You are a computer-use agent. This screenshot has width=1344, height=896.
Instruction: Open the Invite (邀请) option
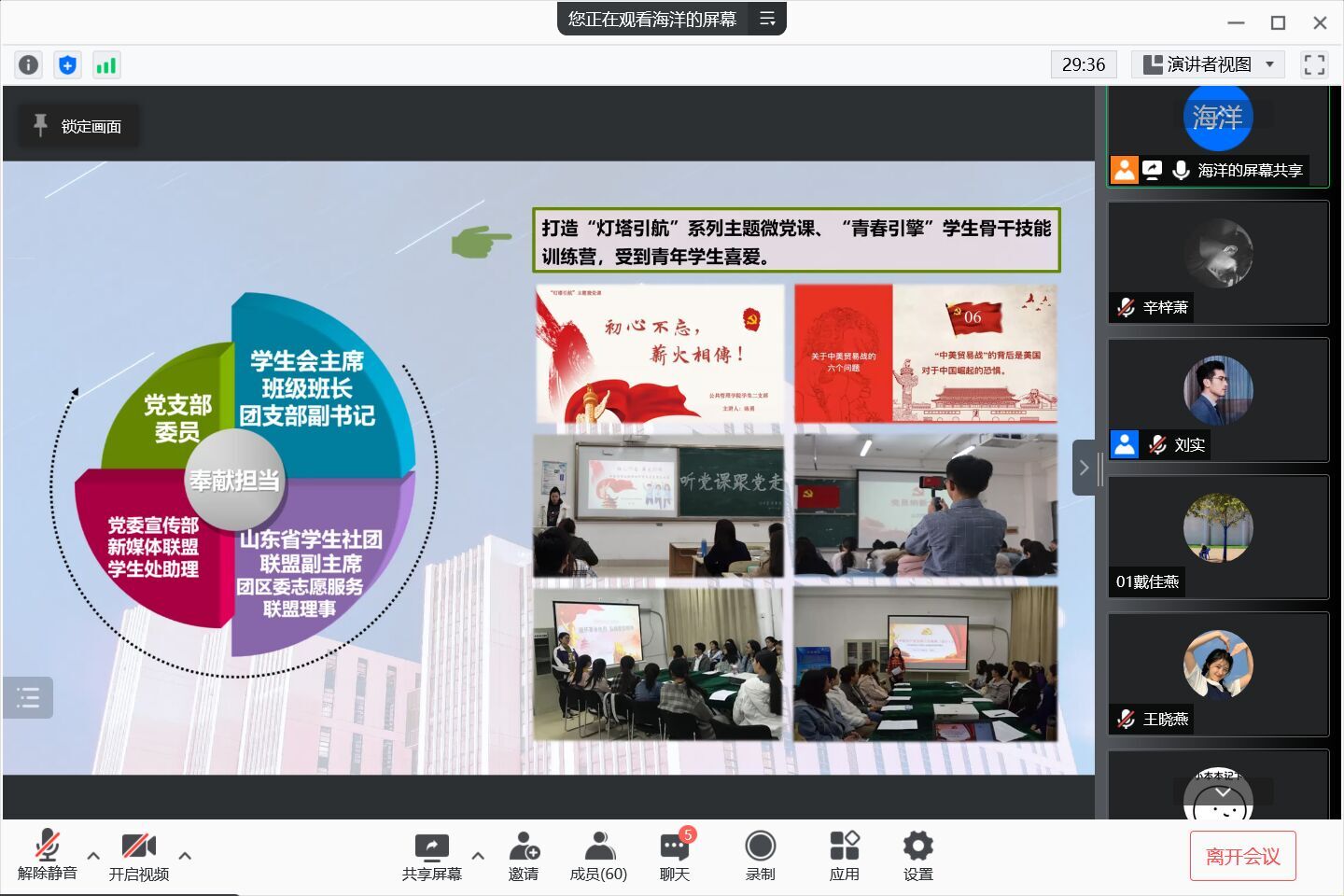(x=524, y=856)
